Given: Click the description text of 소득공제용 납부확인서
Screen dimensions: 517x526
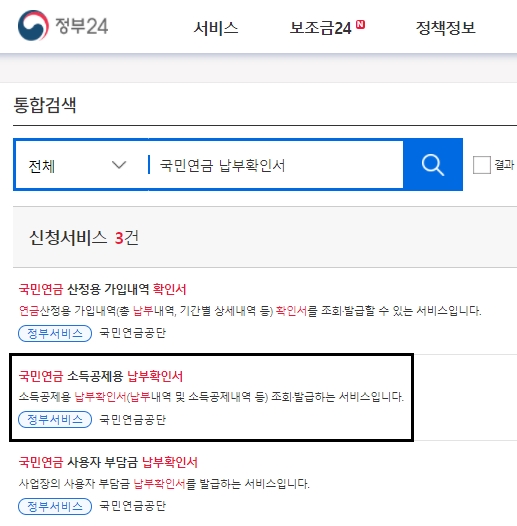Looking at the screenshot, I should 211,397.
